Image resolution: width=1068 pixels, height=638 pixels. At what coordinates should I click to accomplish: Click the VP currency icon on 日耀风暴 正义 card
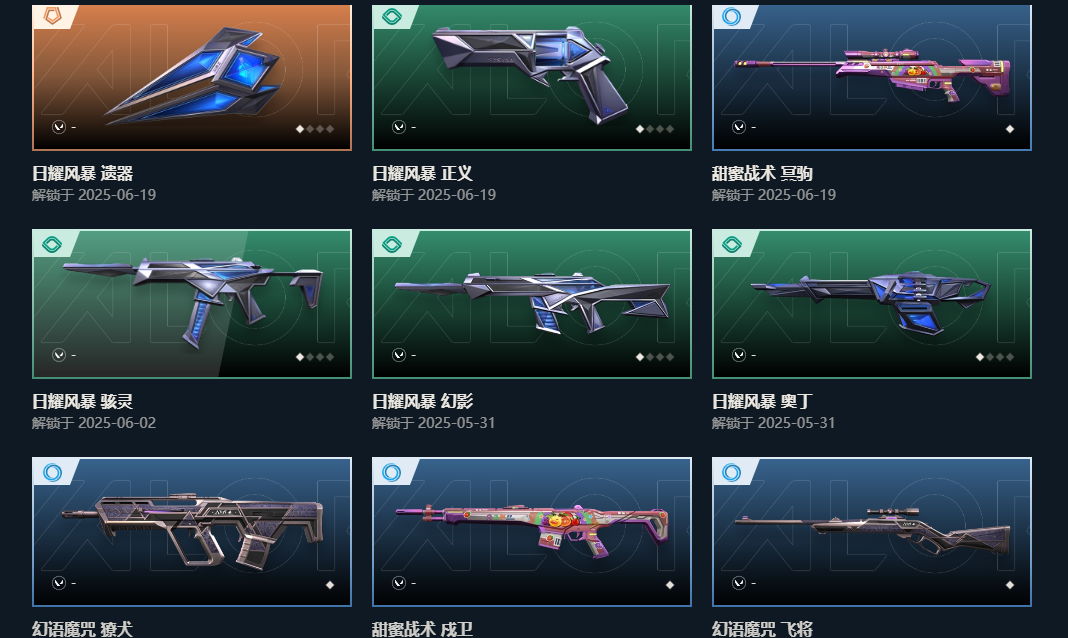[x=399, y=127]
